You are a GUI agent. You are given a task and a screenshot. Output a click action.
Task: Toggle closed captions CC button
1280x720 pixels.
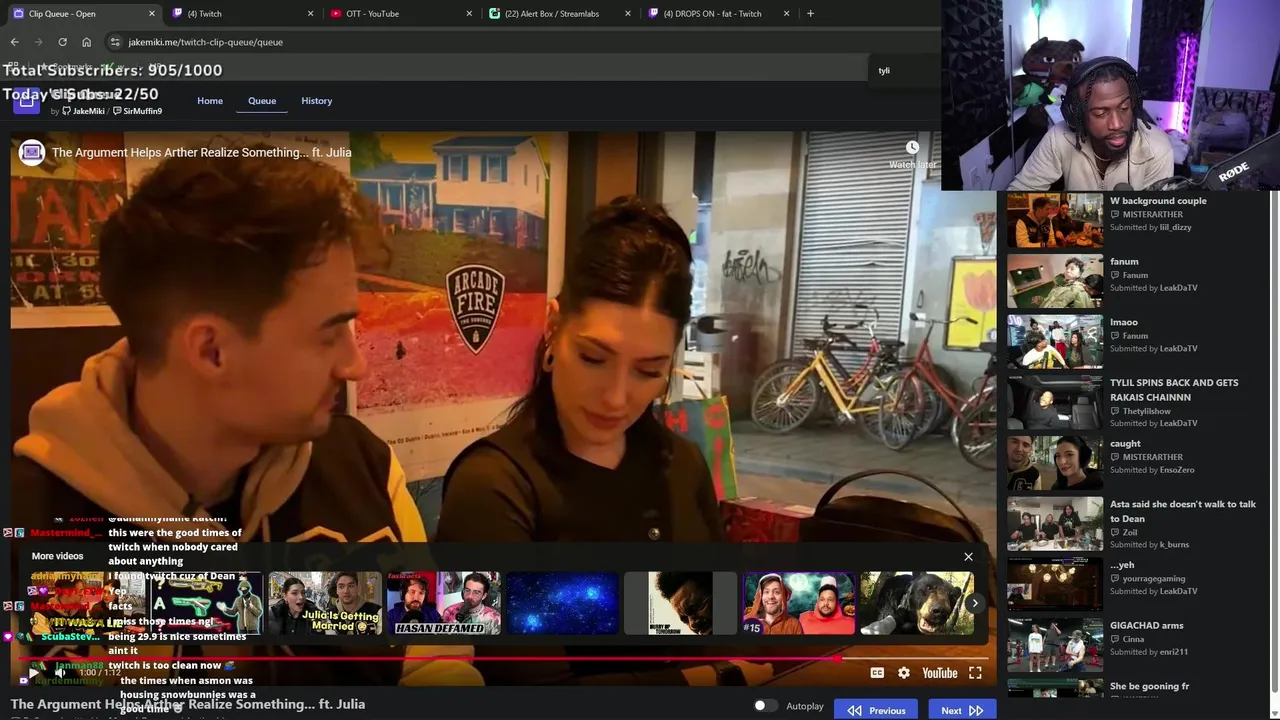[877, 673]
